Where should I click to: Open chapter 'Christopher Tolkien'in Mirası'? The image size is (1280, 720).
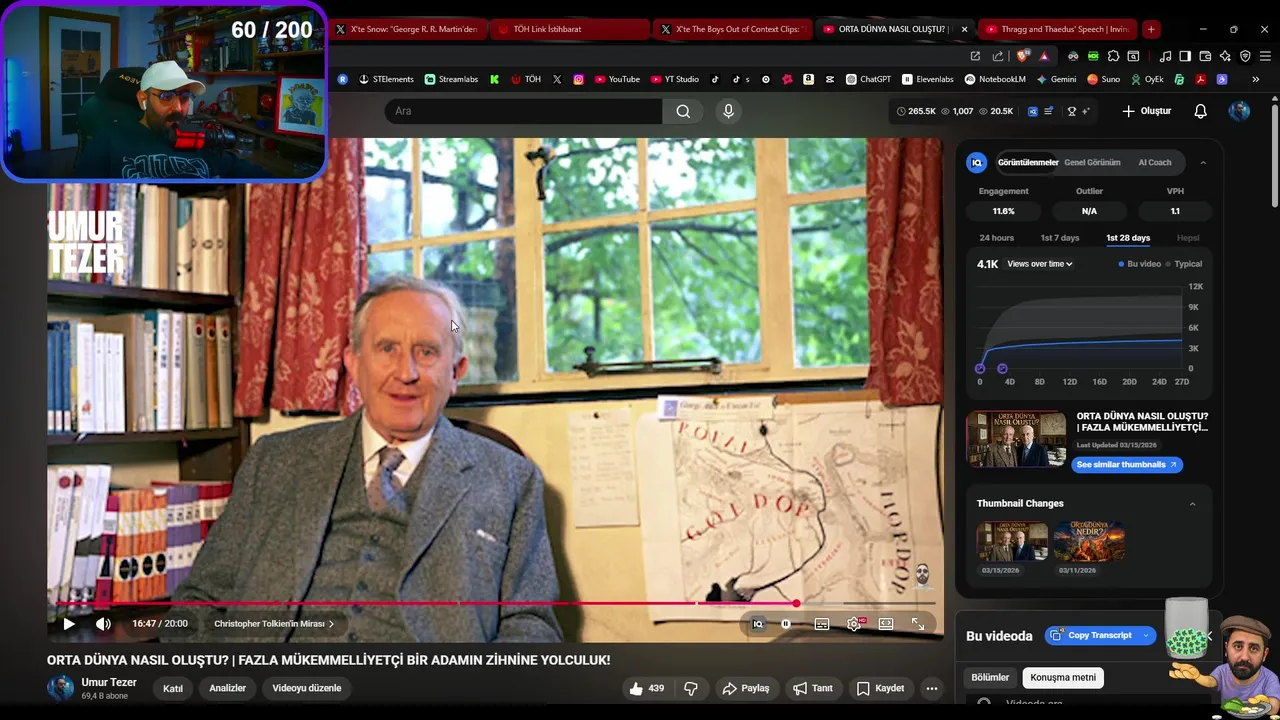tap(274, 624)
